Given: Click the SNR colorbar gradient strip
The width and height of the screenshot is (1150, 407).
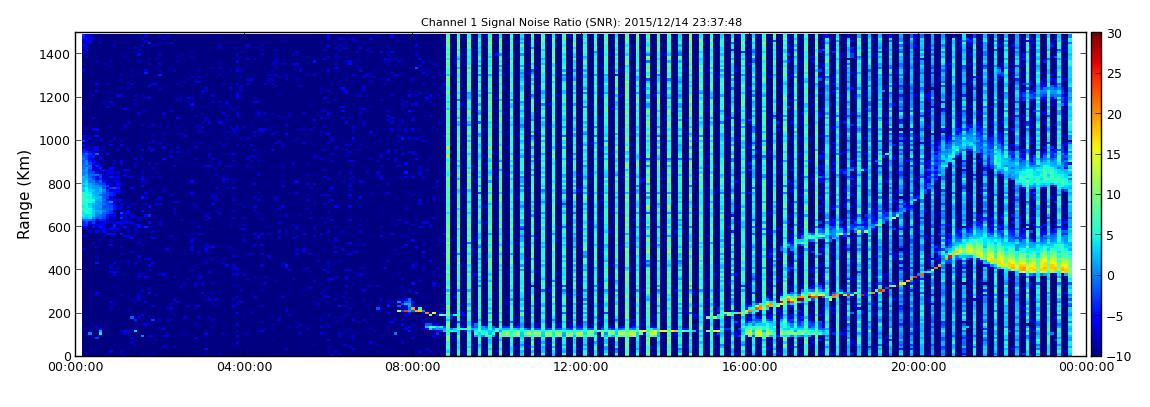Looking at the screenshot, I should click(1096, 194).
